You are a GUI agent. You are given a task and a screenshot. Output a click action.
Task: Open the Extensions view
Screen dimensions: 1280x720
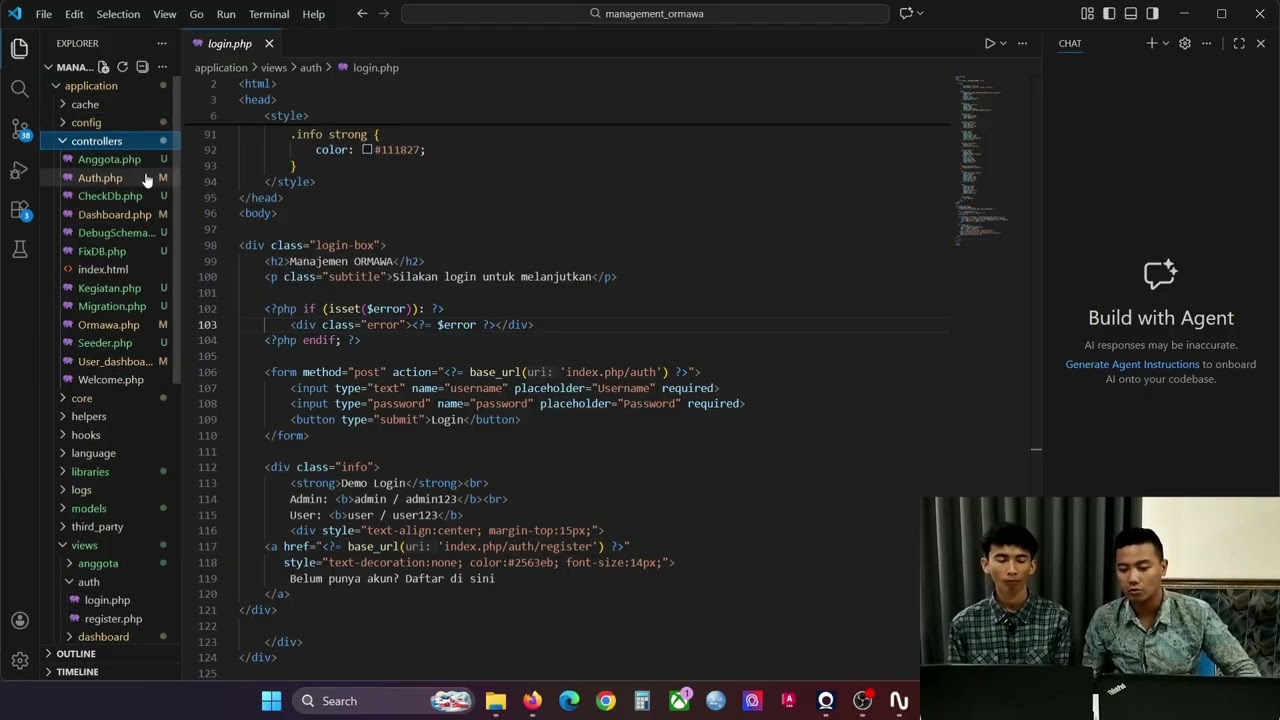pyautogui.click(x=19, y=210)
